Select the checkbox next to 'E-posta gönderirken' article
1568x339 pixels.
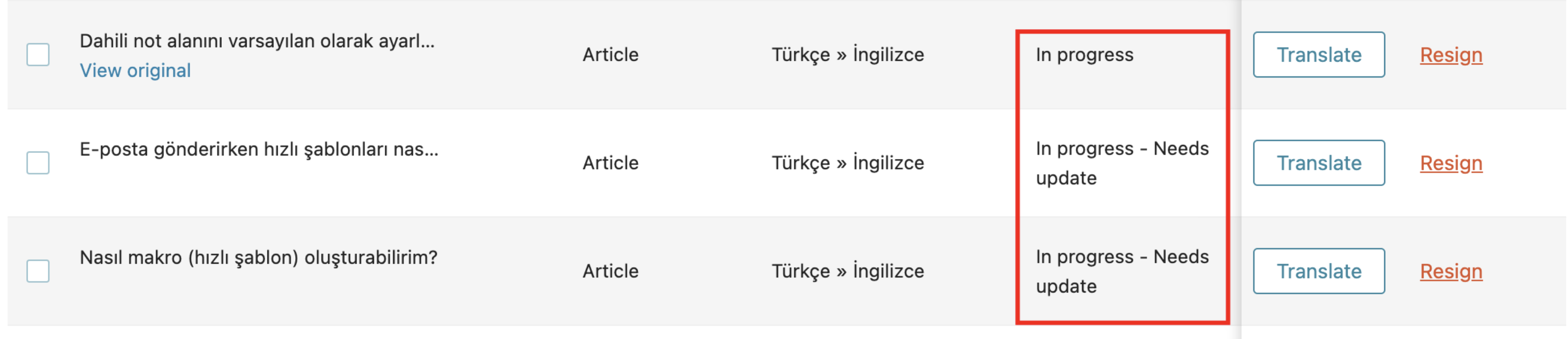[x=38, y=163]
